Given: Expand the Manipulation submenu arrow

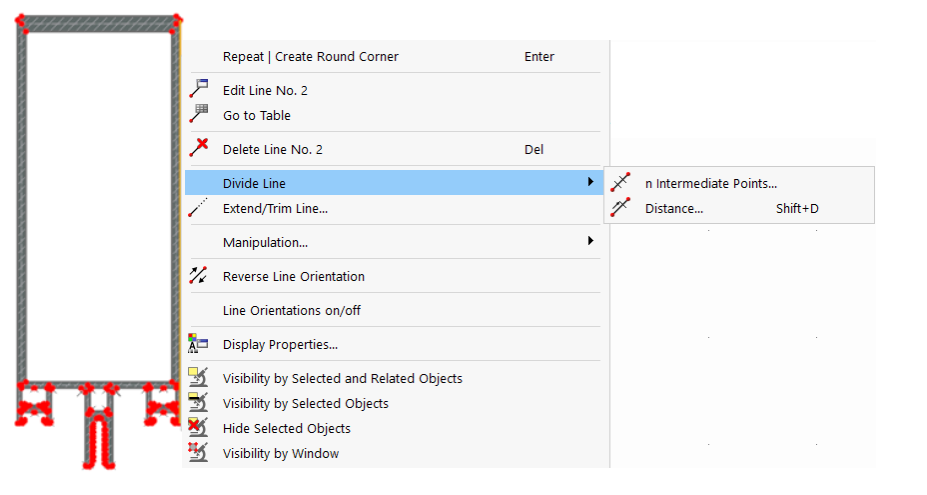Looking at the screenshot, I should tap(590, 241).
